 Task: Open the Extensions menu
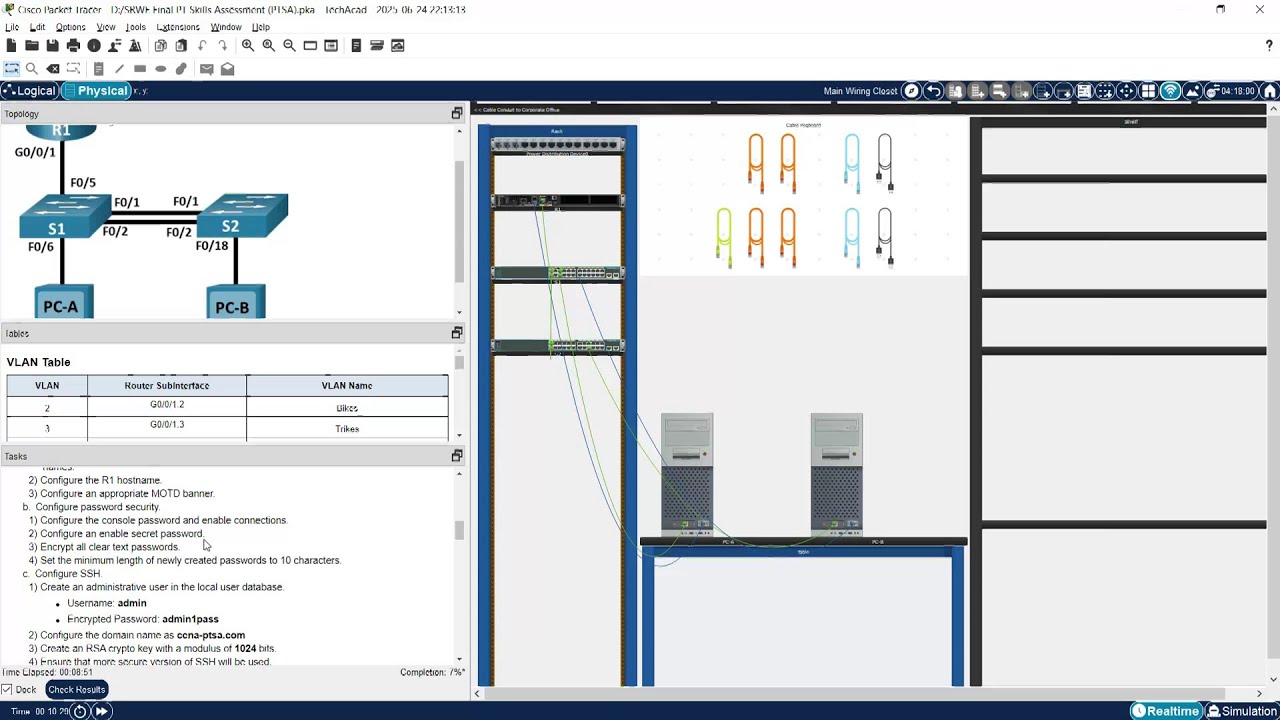coord(178,27)
